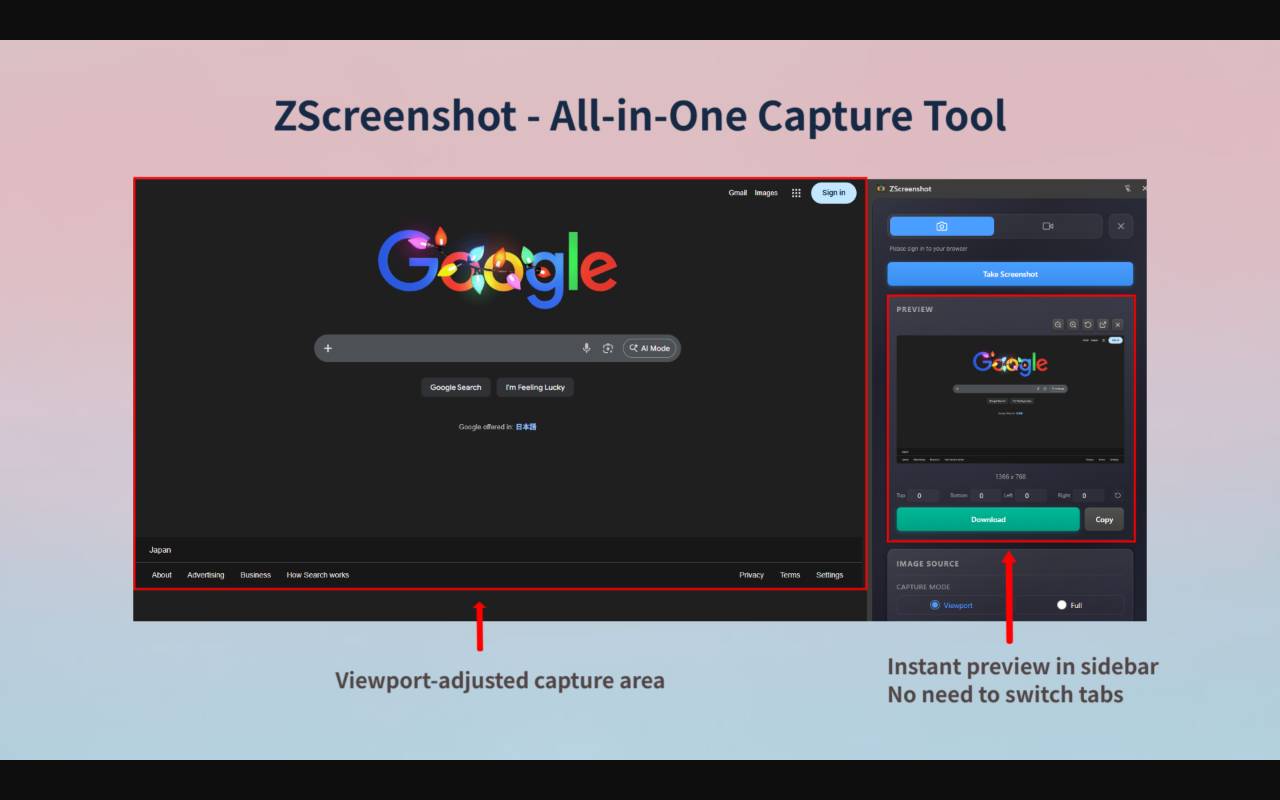
Task: Rotate the captured preview
Action: (1088, 324)
